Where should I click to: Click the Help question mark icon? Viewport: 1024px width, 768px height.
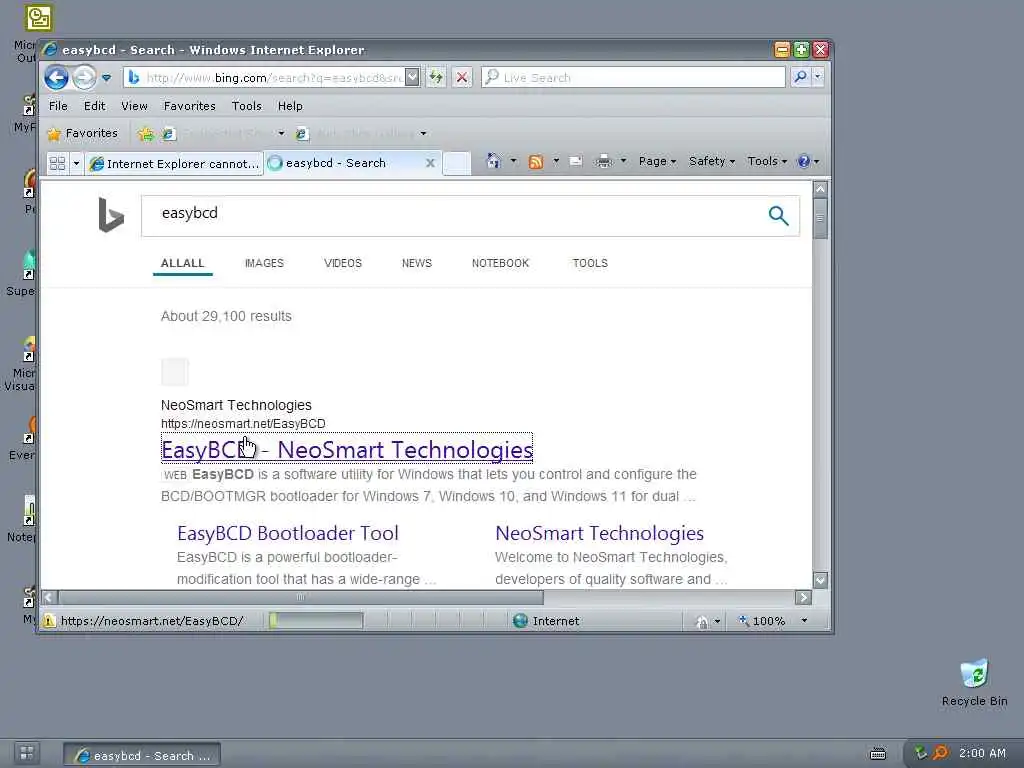804,161
